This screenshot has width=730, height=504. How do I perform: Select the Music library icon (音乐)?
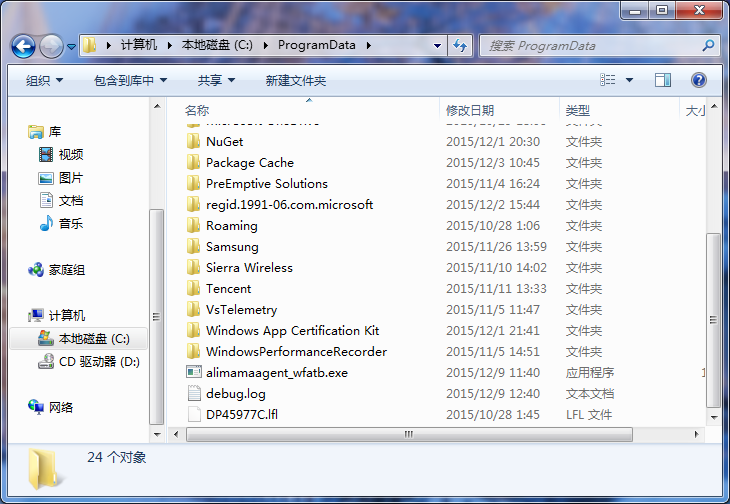click(x=46, y=223)
